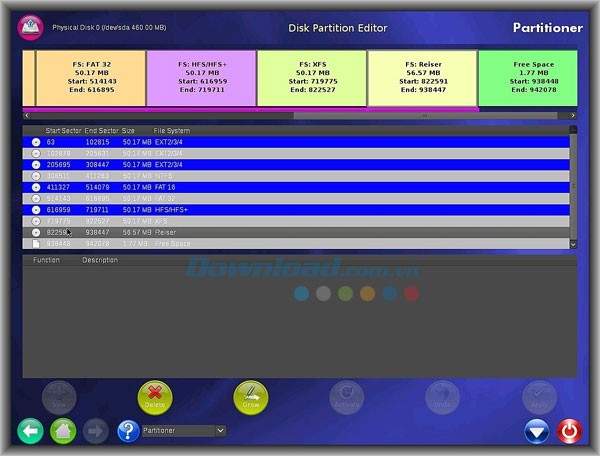600x456 pixels.
Task: Select the FAT 16 partition row
Action: [300, 186]
